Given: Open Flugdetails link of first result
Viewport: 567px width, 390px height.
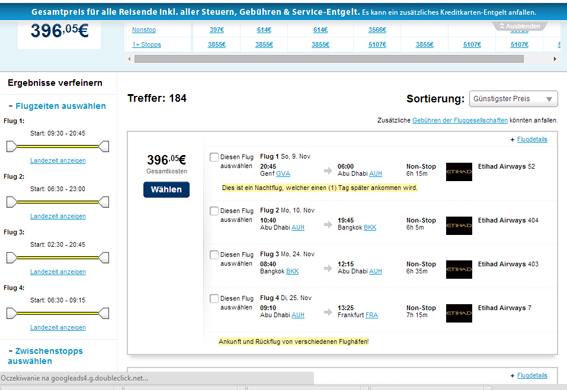Looking at the screenshot, I should pos(532,140).
